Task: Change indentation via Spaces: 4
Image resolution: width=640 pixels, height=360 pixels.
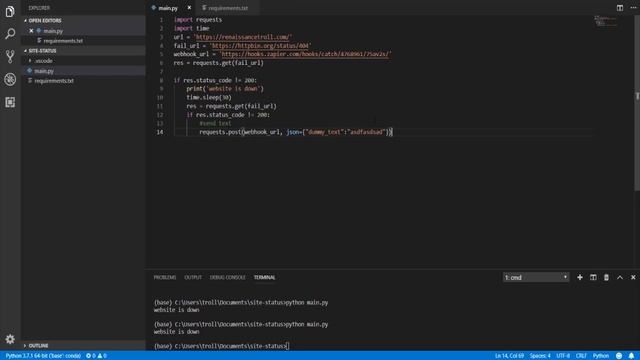Action: point(540,356)
